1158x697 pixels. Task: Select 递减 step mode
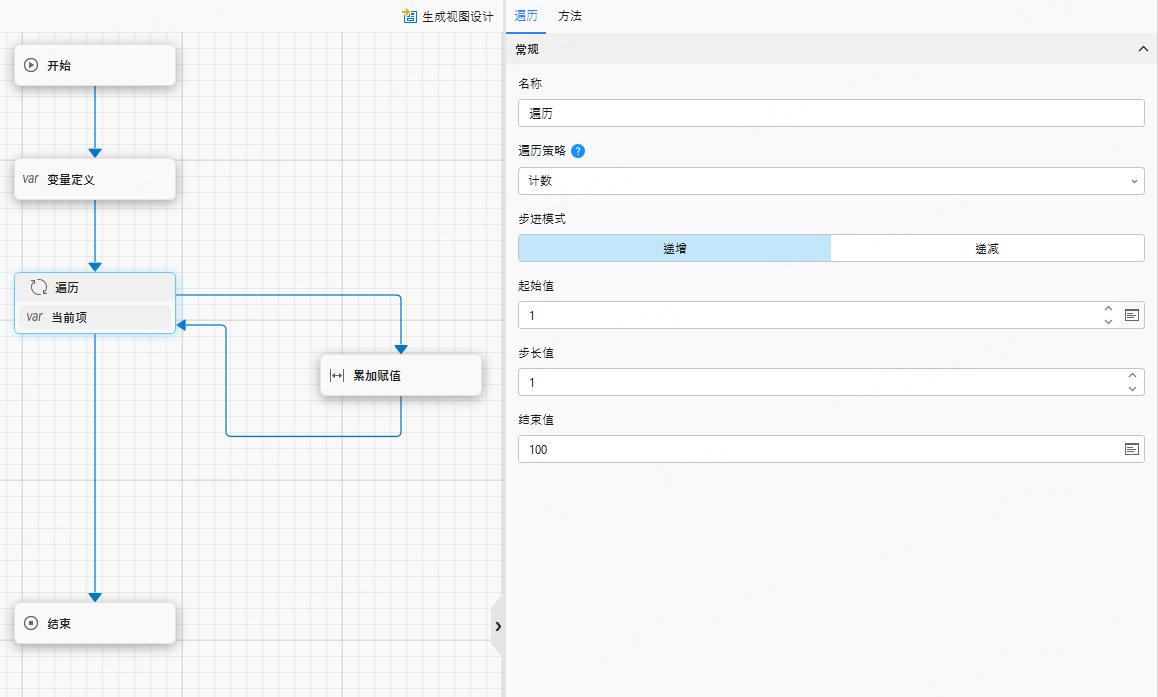pos(987,248)
